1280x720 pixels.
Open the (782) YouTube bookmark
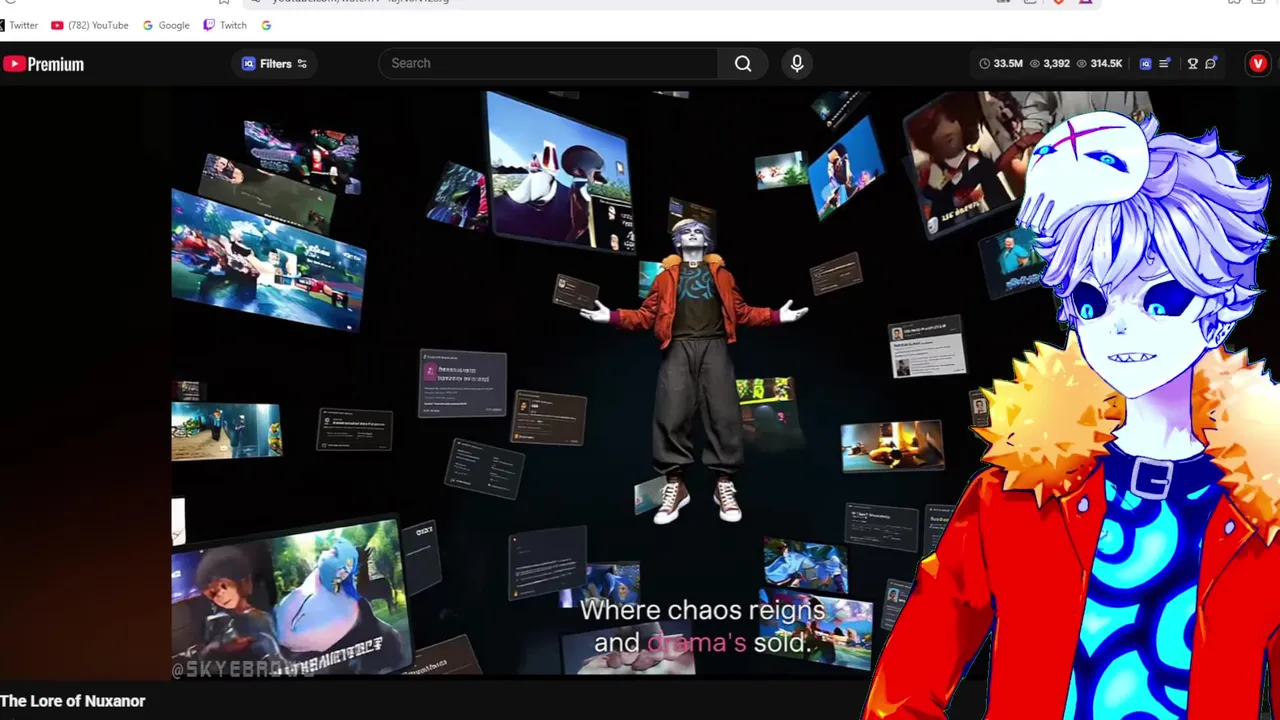pyautogui.click(x=90, y=25)
